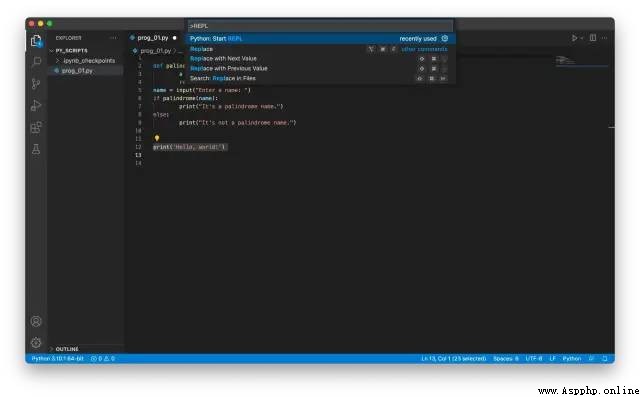Image resolution: width=640 pixels, height=397 pixels.
Task: Change the LF end-of-line setting
Action: (x=552, y=359)
